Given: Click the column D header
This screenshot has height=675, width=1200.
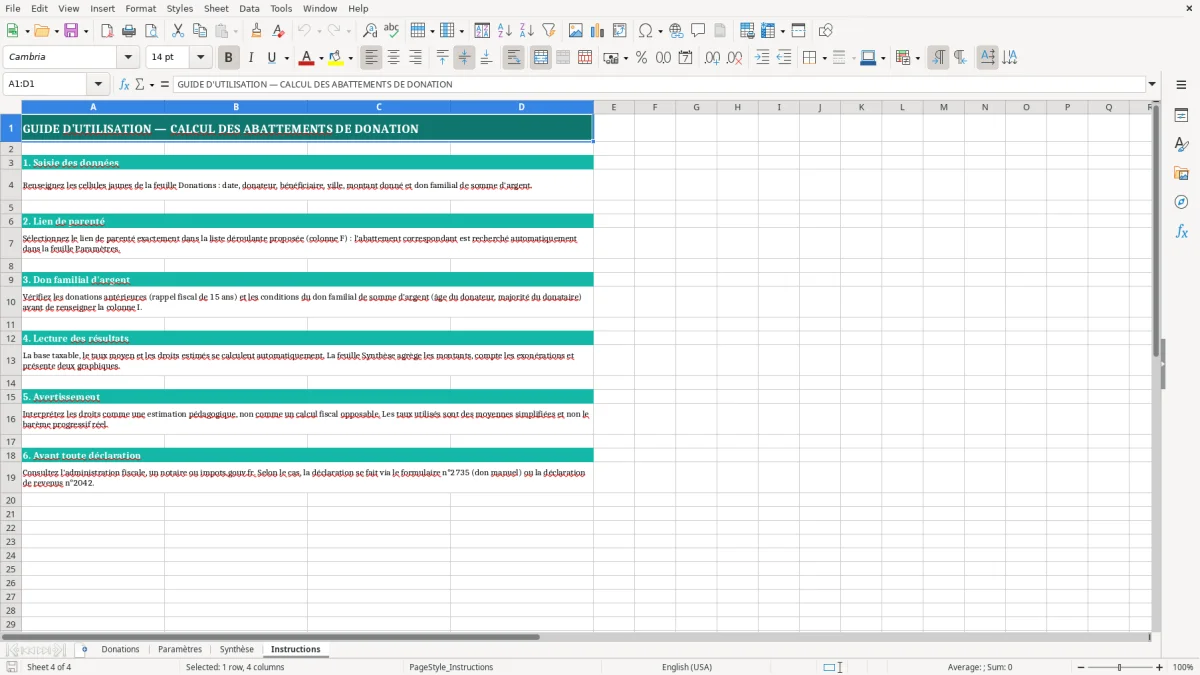Looking at the screenshot, I should pos(521,107).
